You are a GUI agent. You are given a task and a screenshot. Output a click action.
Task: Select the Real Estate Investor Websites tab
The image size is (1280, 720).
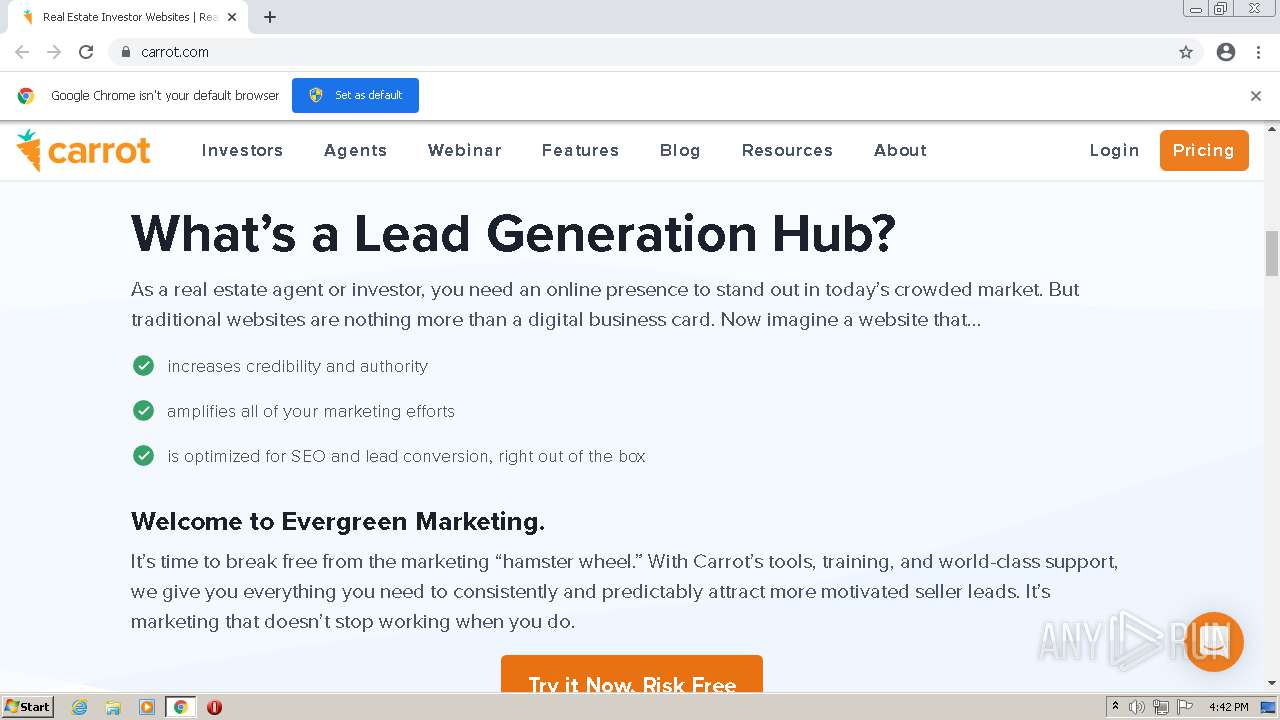pyautogui.click(x=127, y=17)
